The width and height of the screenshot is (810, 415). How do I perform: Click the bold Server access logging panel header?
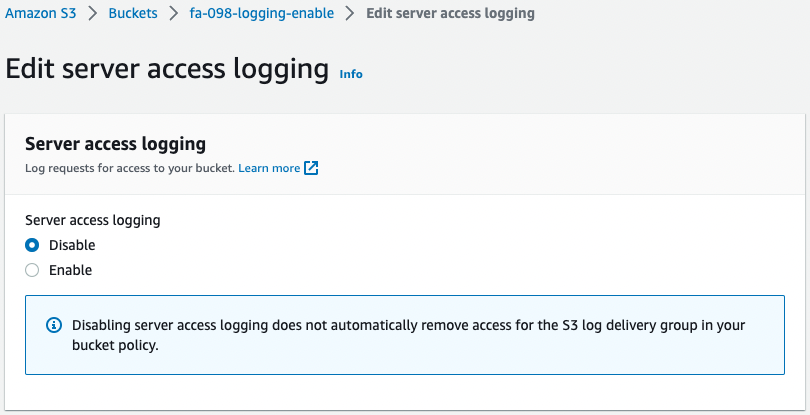pyautogui.click(x=115, y=144)
